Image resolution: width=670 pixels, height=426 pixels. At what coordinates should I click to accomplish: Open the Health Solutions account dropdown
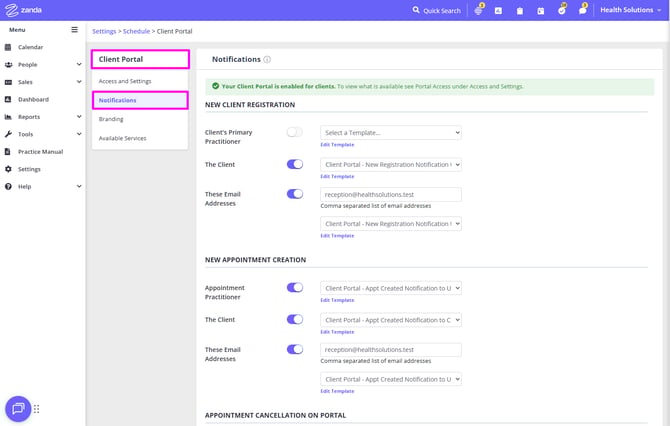click(x=631, y=11)
